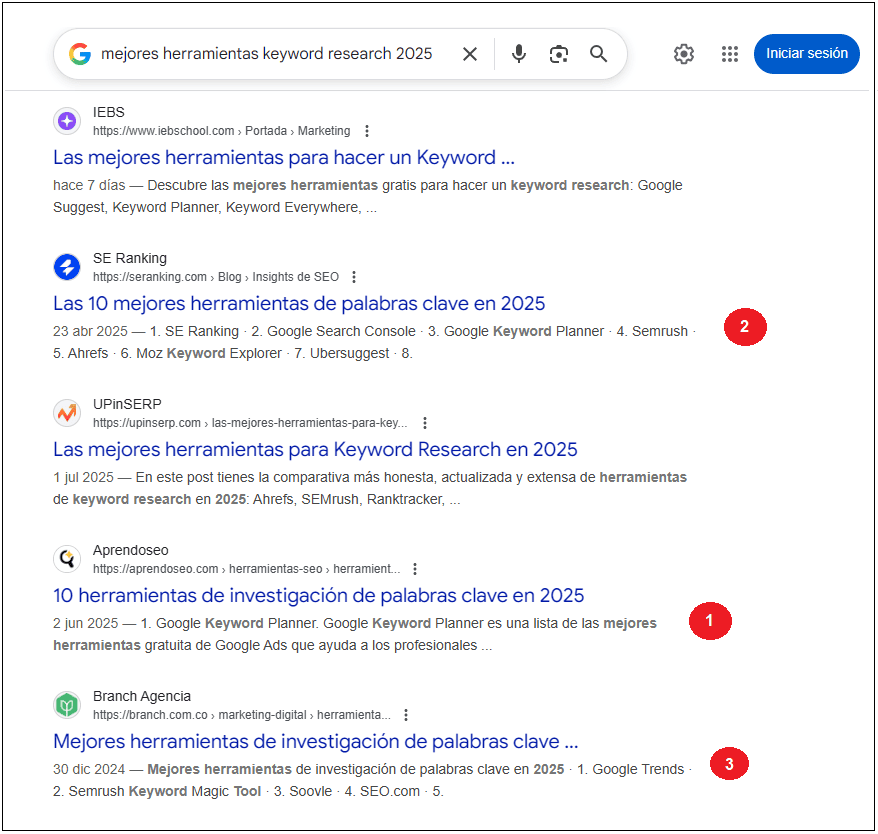Image resolution: width=878 pixels, height=834 pixels.
Task: Search by image with the Google Lens icon
Action: [x=558, y=54]
